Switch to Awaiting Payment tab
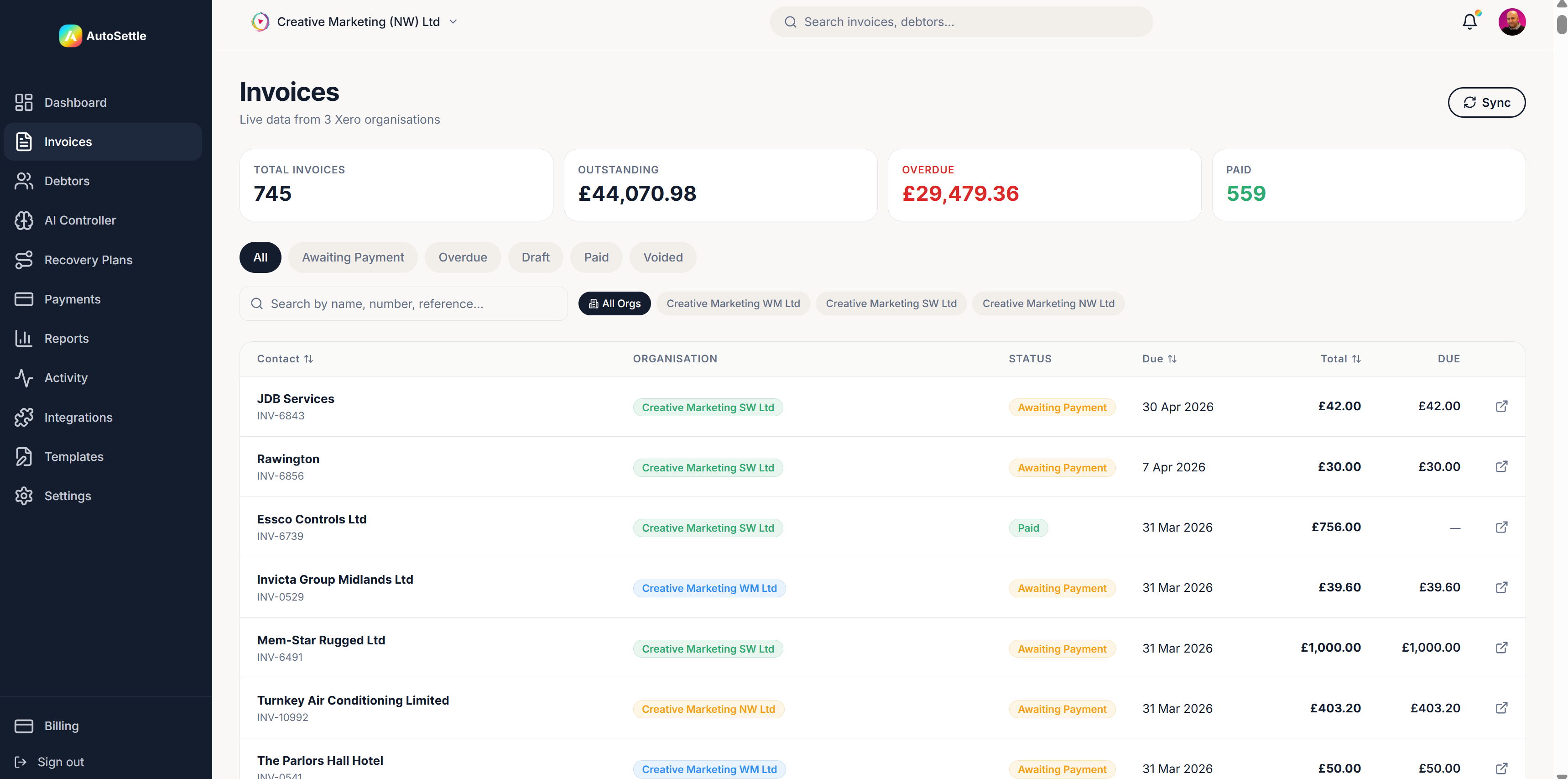Image resolution: width=1568 pixels, height=779 pixels. click(x=353, y=257)
